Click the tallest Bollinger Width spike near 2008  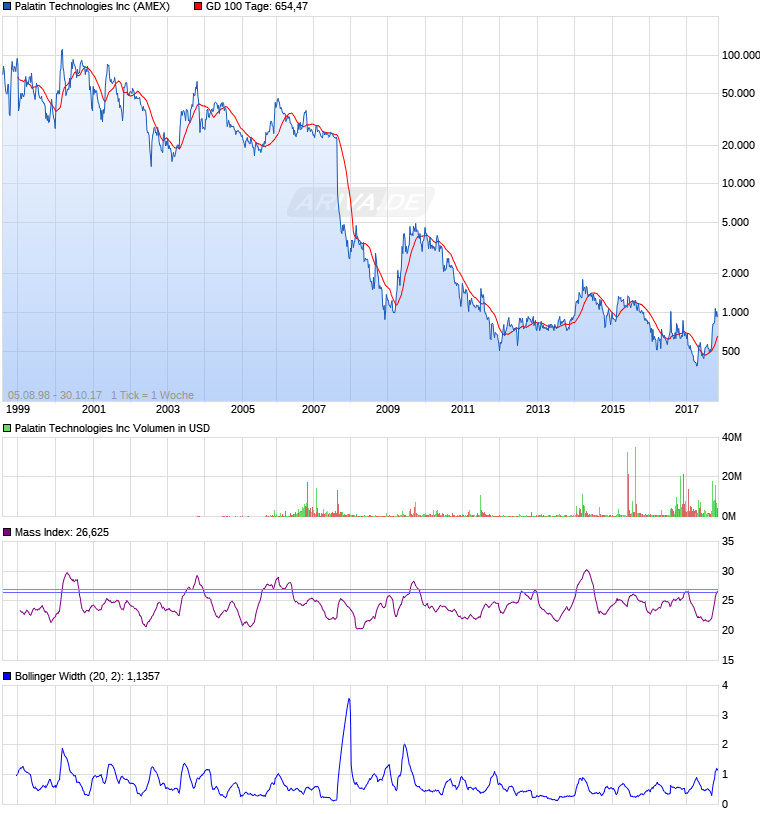coord(349,701)
